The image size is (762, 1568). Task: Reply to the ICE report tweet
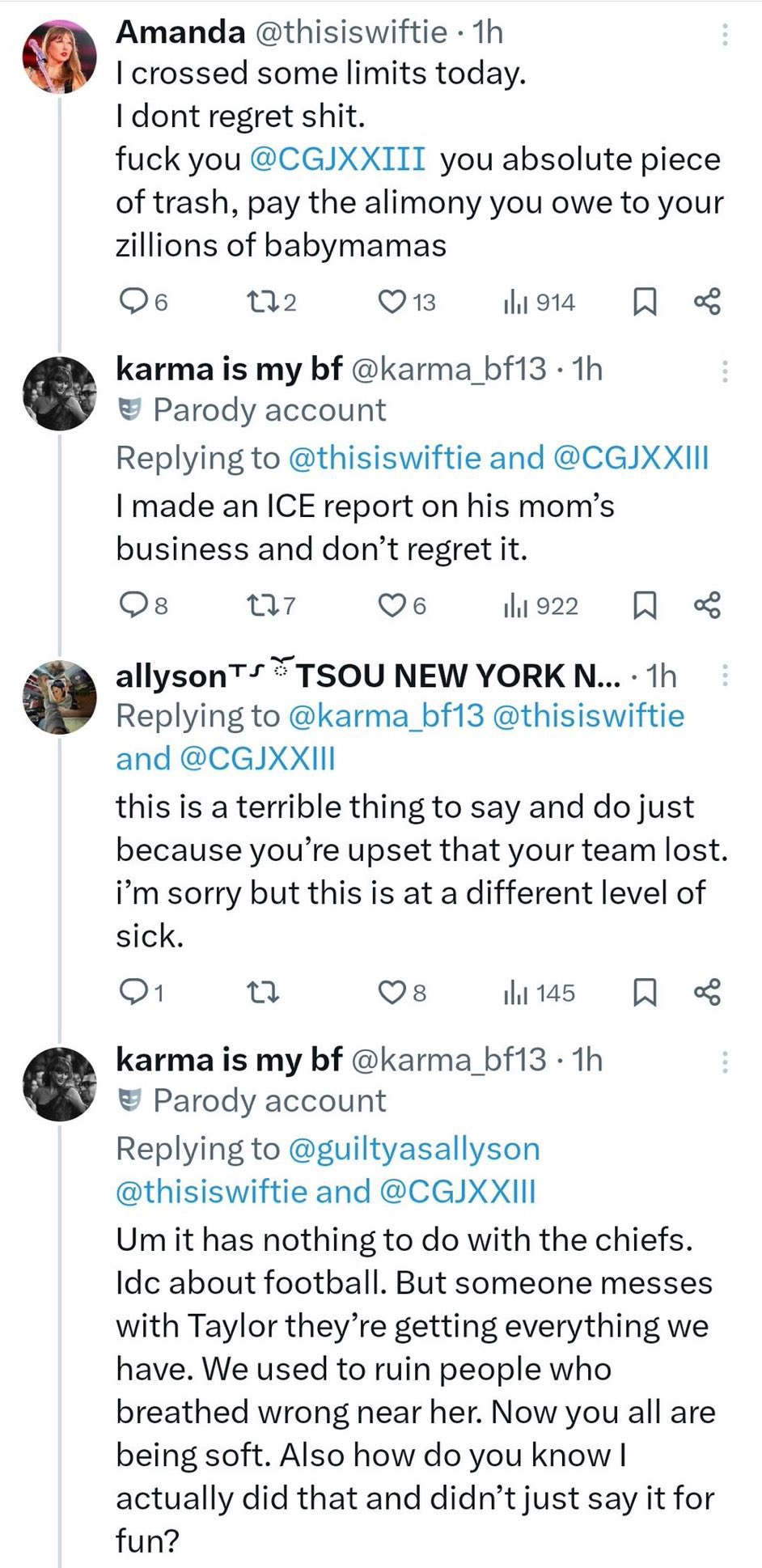tap(132, 605)
